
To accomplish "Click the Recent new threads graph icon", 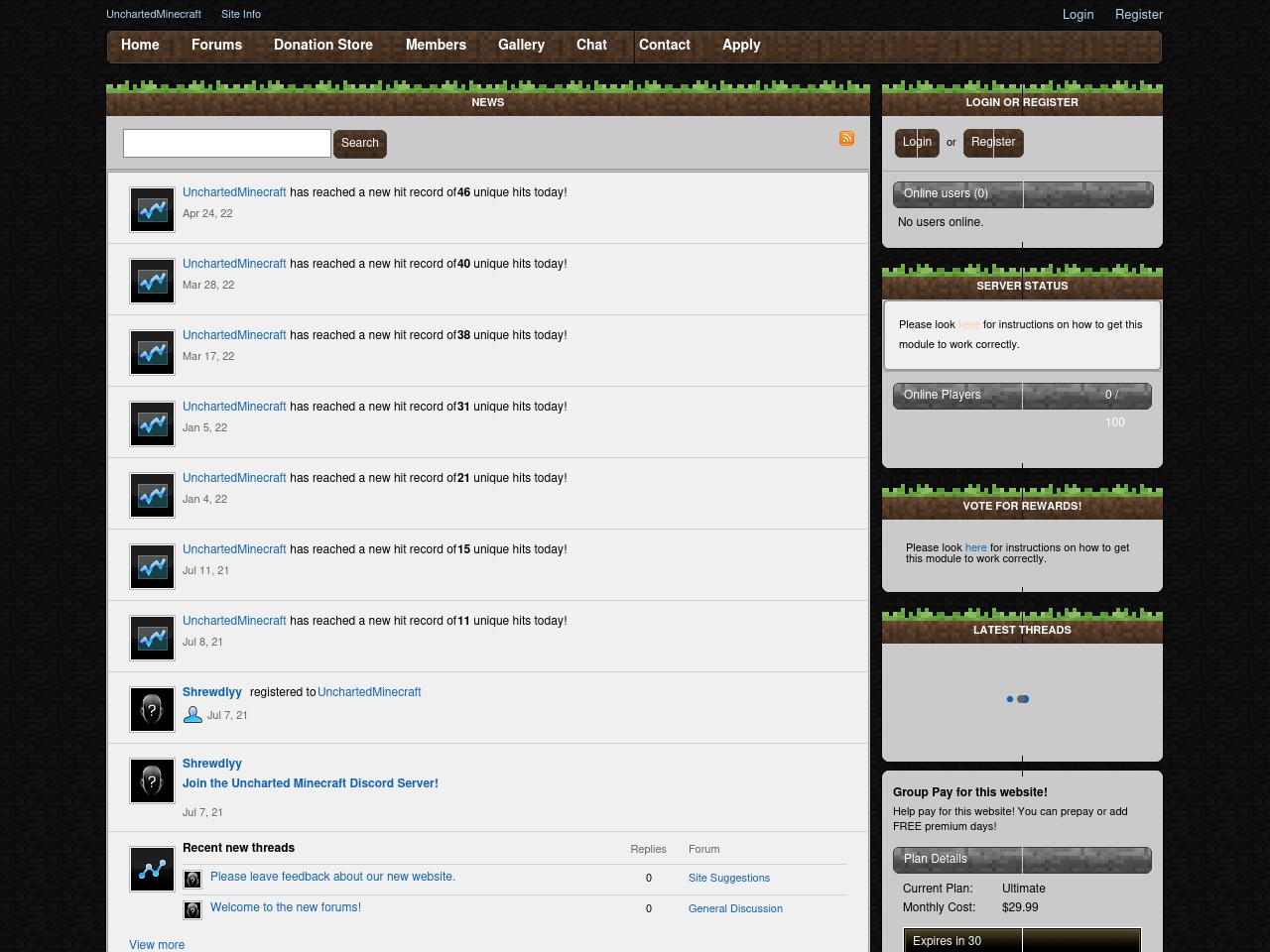I will click(153, 869).
